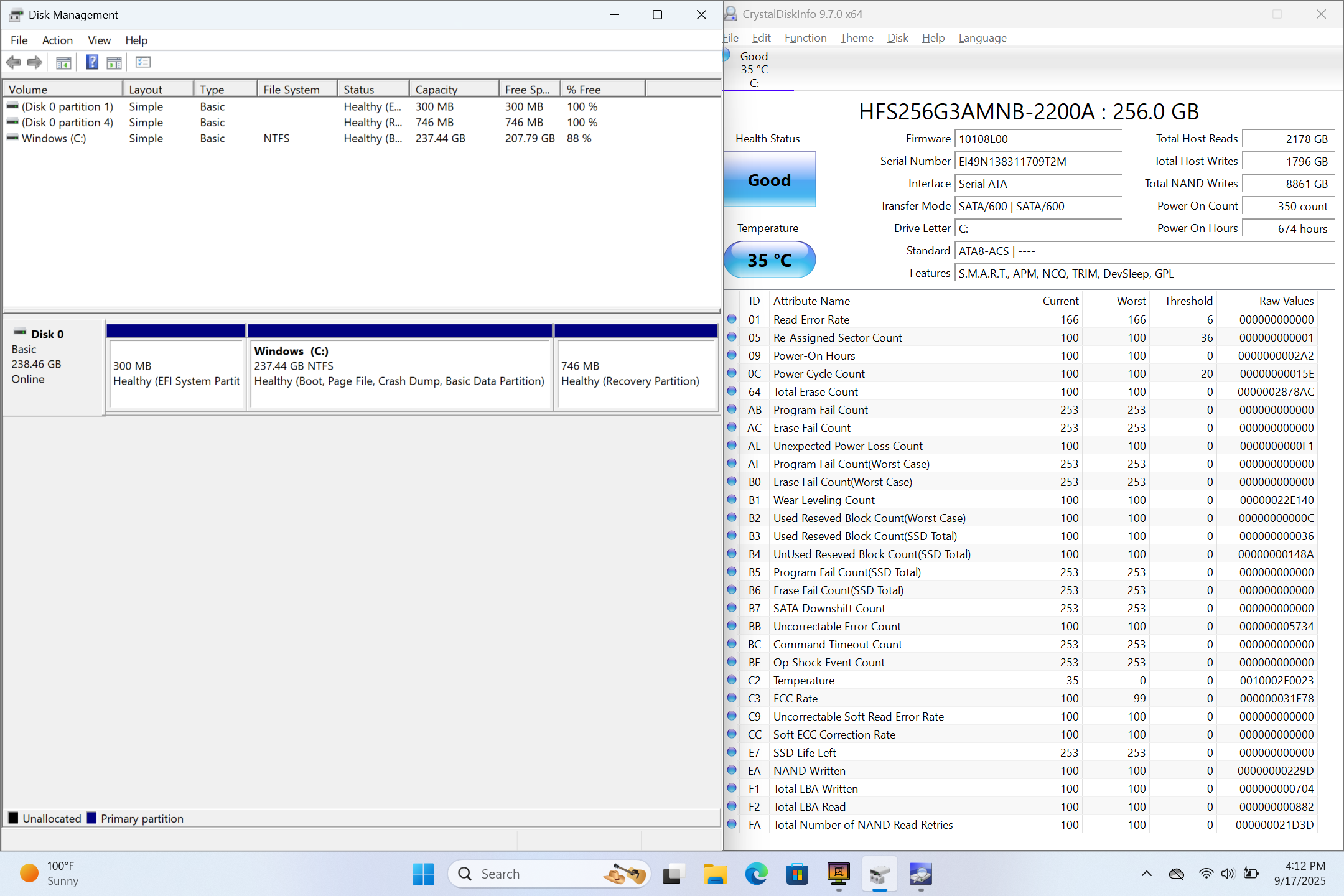Viewport: 1344px width, 896px height.
Task: Open the File menu in Disk Management
Action: pyautogui.click(x=19, y=40)
